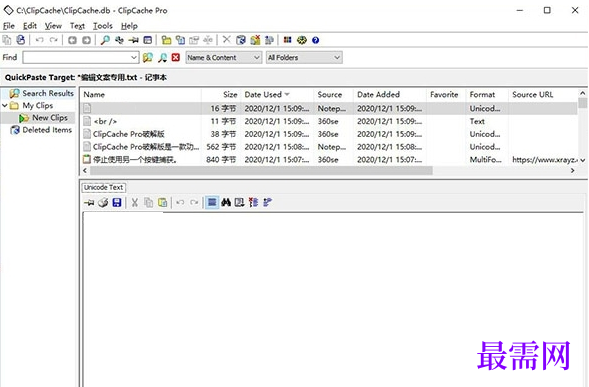
Task: Click the QuickPaste arrow icon in main toolbar
Action: click(x=133, y=40)
